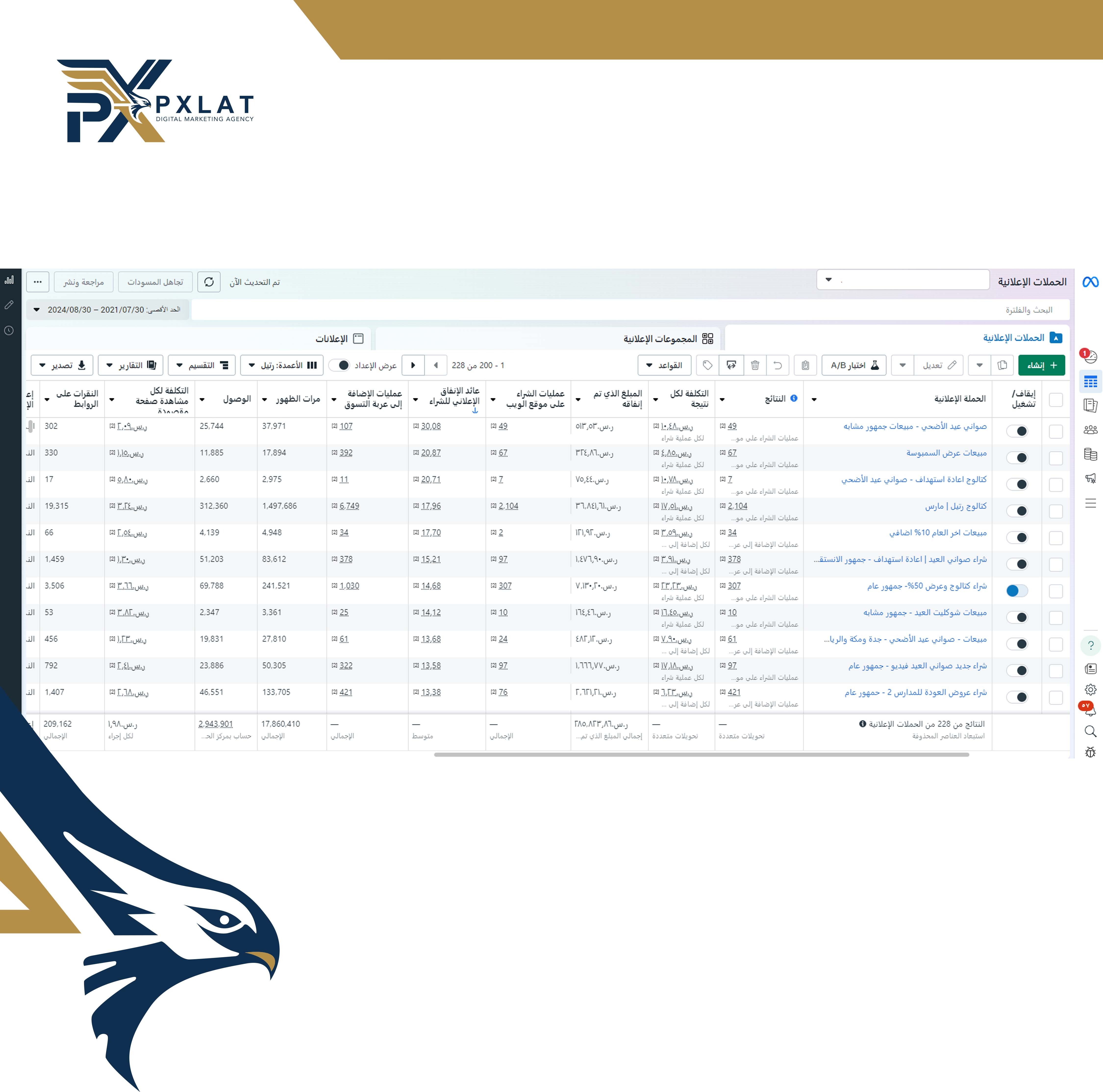Click the duplicate campaign icon
This screenshot has width=1103, height=1092.
click(x=1002, y=365)
